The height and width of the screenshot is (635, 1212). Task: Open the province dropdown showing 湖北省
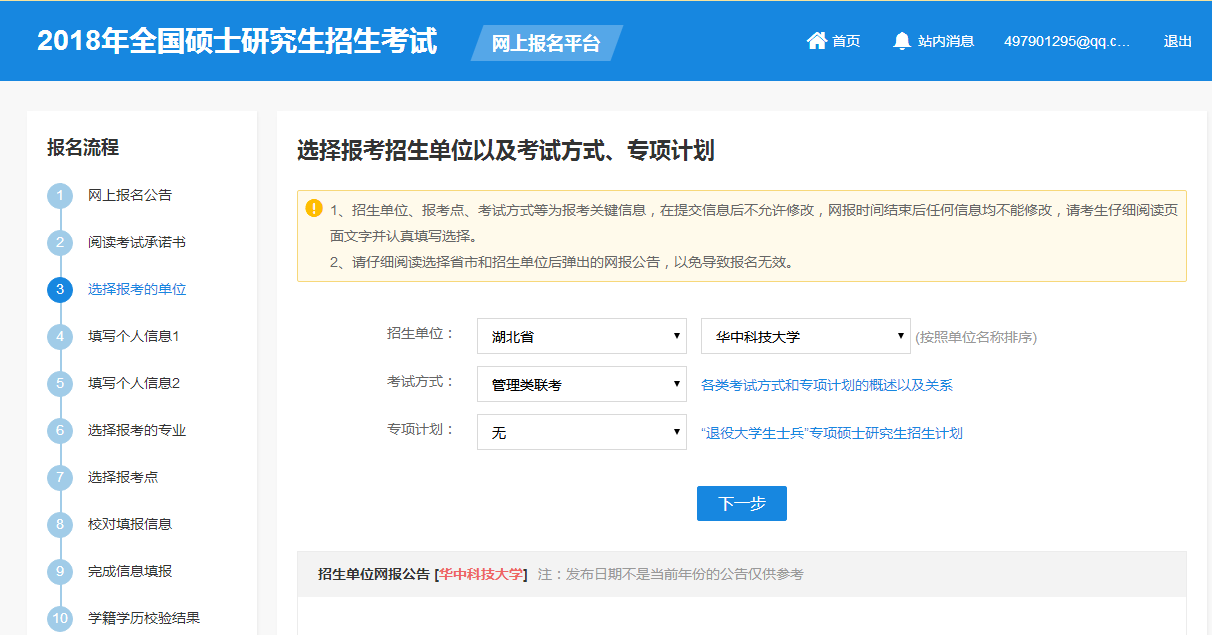click(x=581, y=337)
